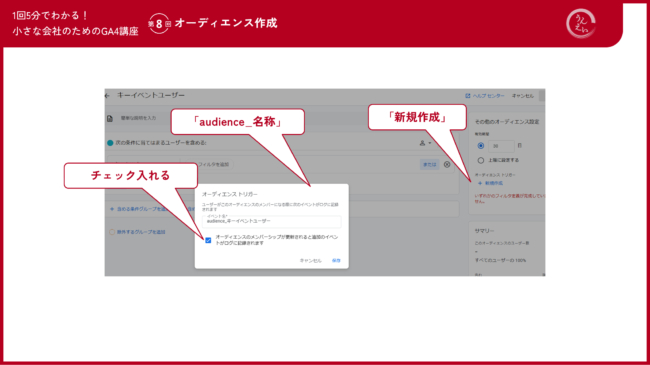Click the blue save button in dialog

tap(336, 260)
